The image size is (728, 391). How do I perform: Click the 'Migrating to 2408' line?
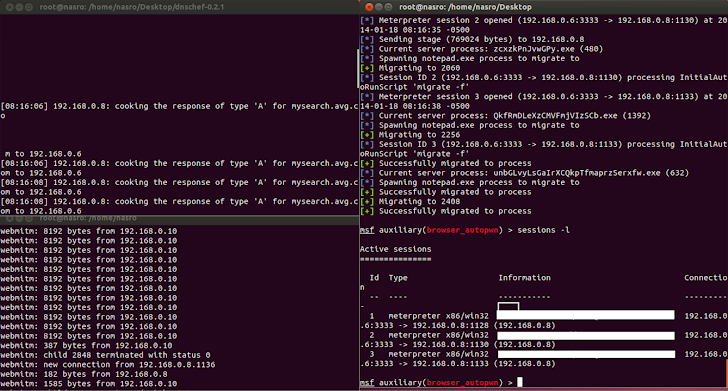[x=410, y=202]
